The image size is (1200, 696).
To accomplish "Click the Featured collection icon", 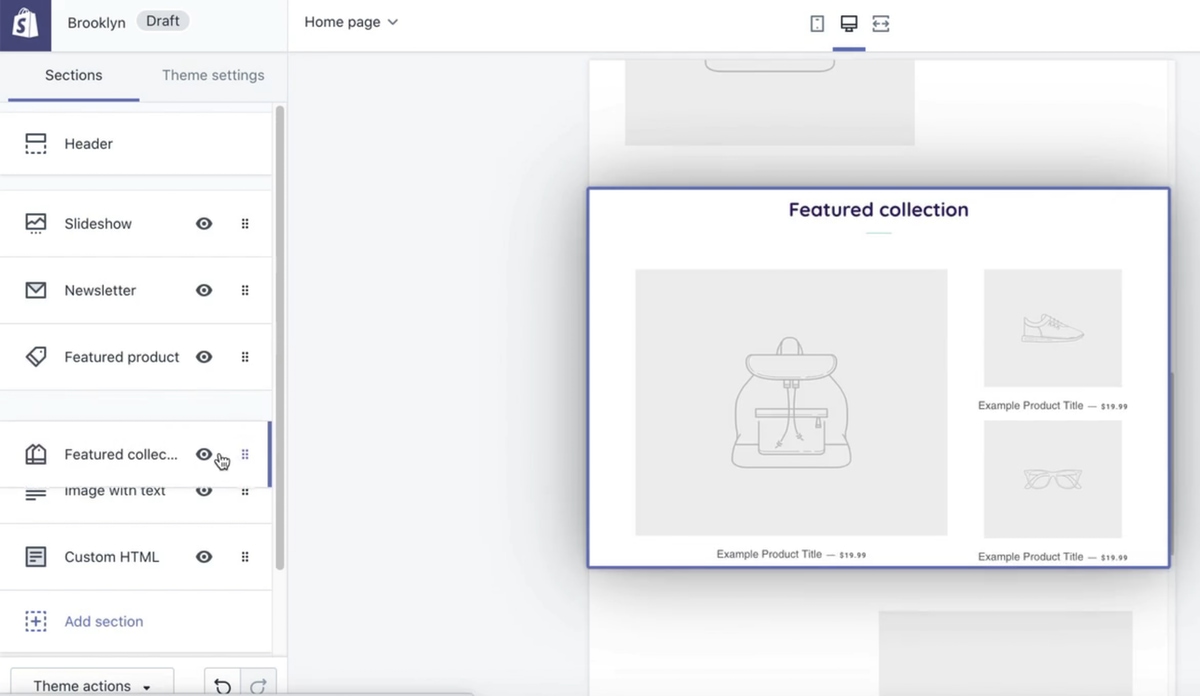I will tap(36, 454).
